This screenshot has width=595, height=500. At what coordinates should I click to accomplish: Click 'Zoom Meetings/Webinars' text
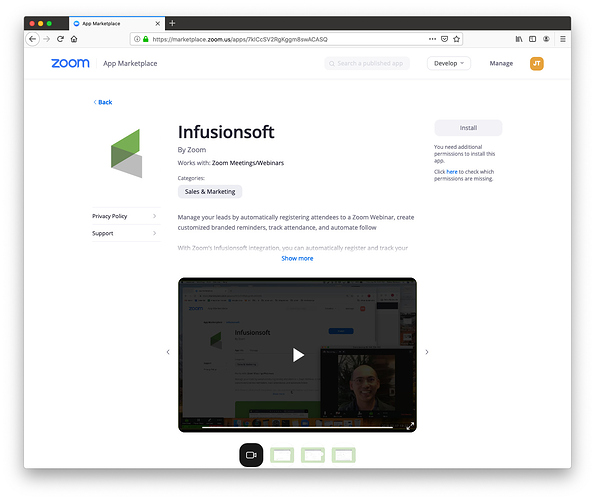tap(248, 163)
